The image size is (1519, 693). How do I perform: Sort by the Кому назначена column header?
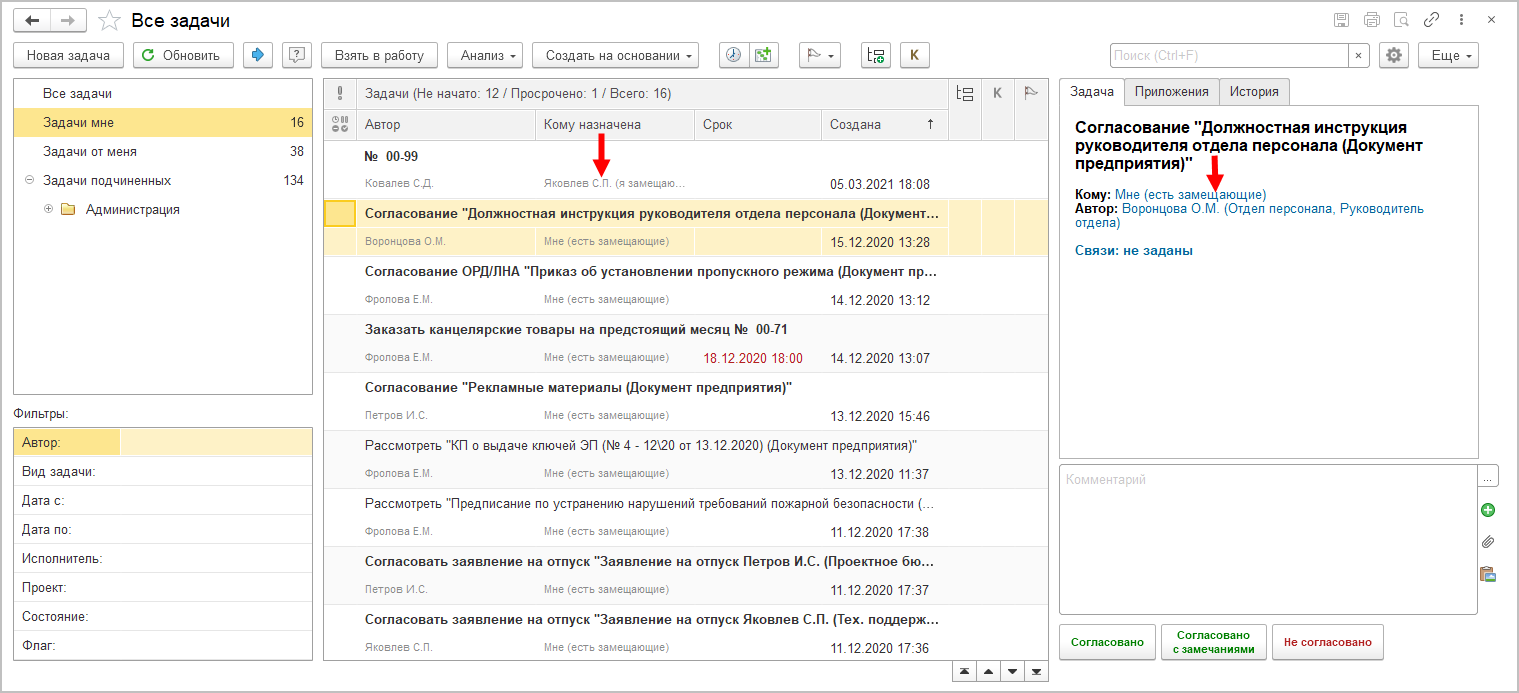[x=614, y=124]
